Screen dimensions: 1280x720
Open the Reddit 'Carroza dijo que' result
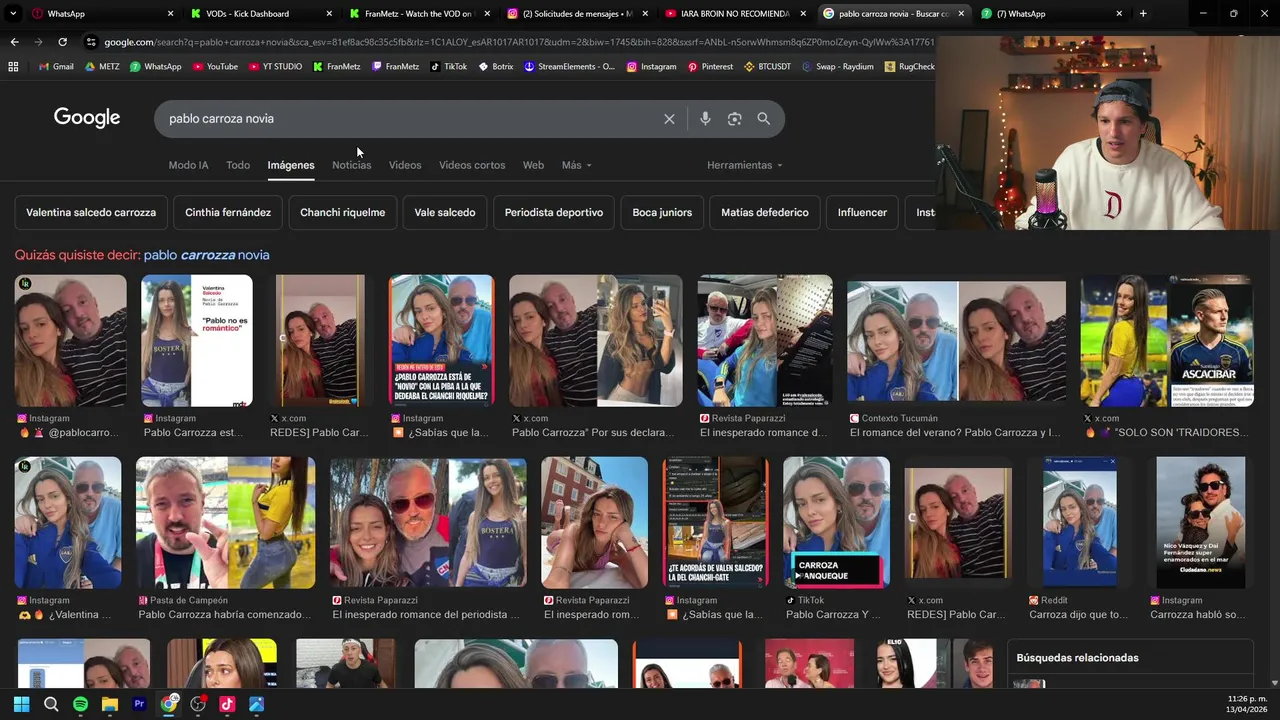click(x=1079, y=523)
